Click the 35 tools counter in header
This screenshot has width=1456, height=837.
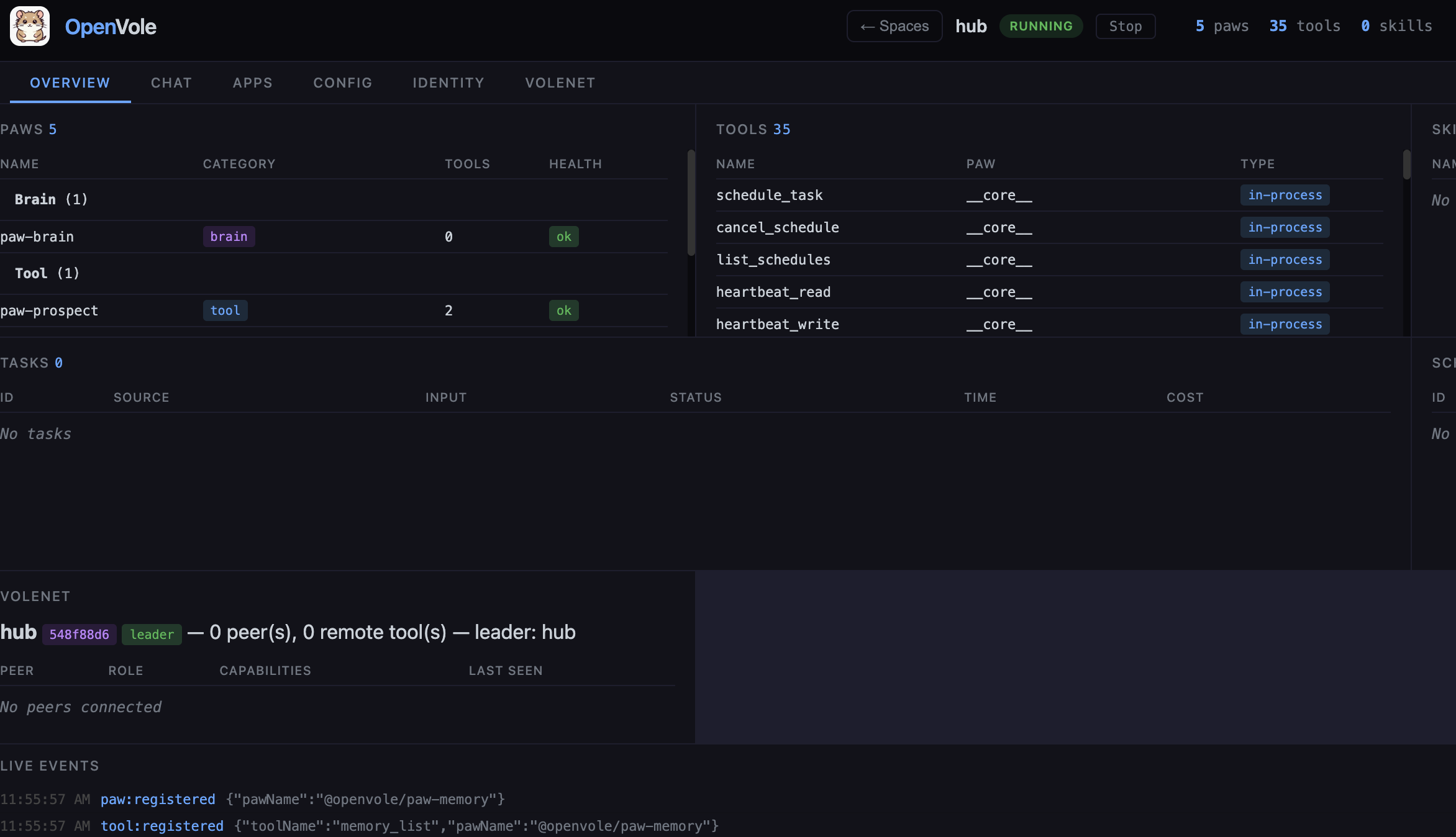click(x=1304, y=26)
